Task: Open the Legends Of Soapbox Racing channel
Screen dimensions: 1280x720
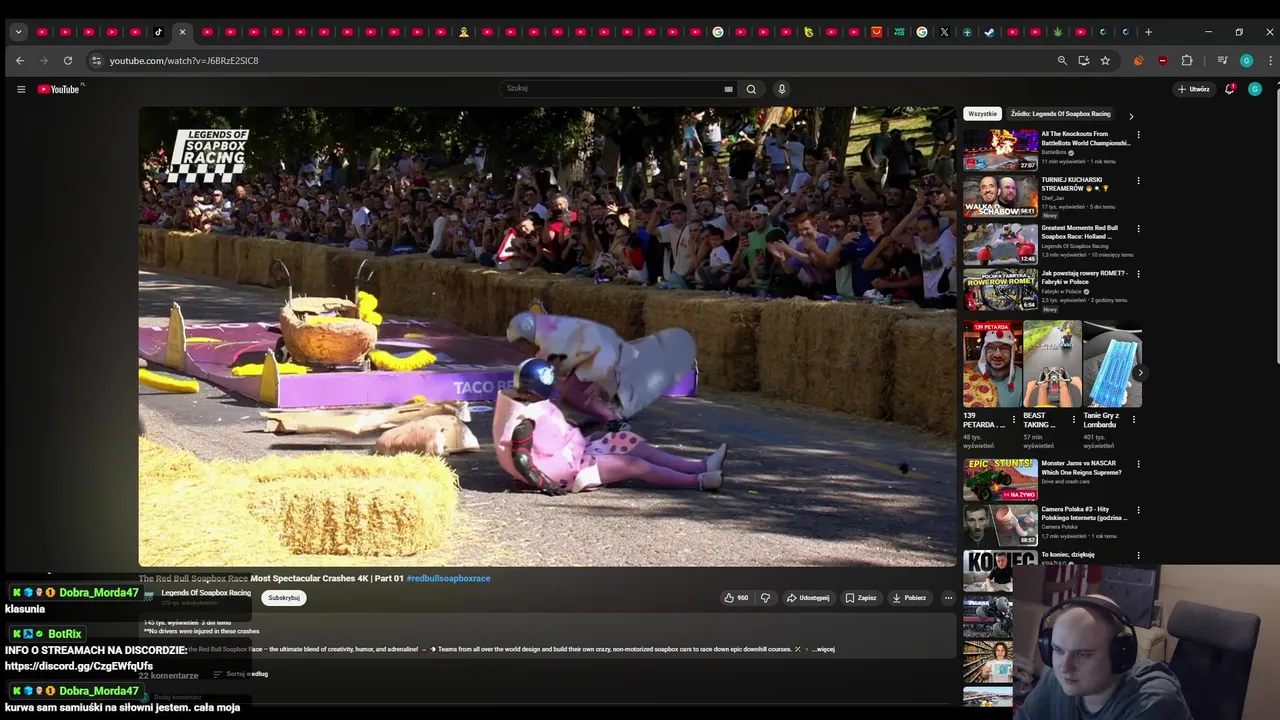Action: [x=206, y=593]
